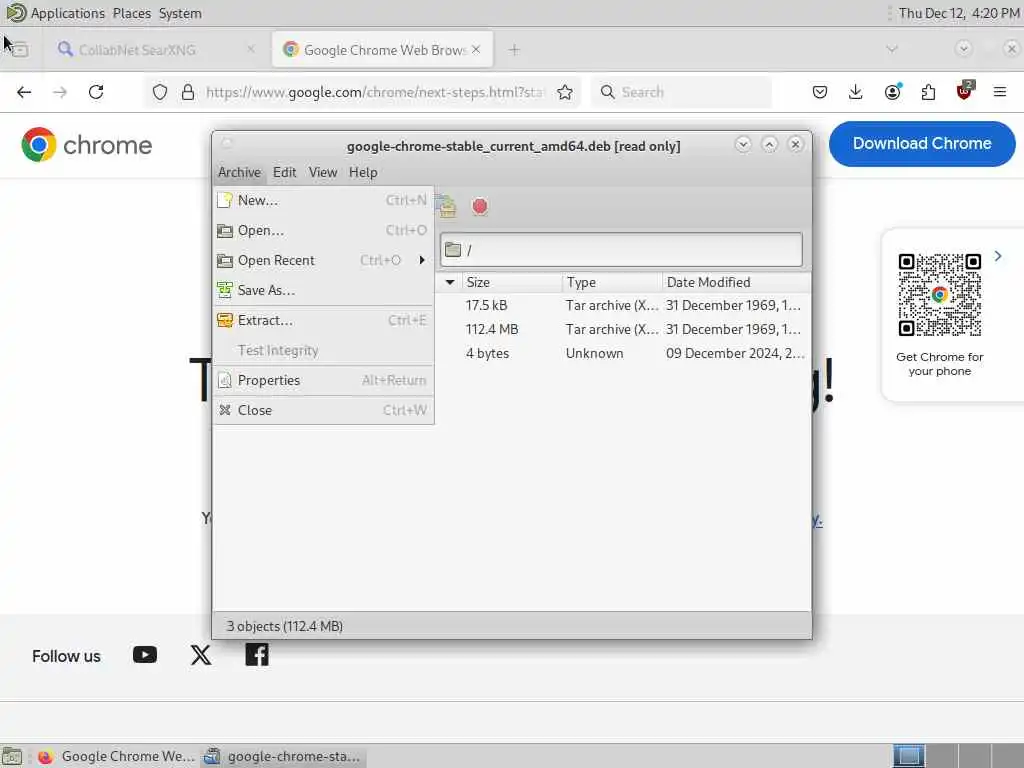
Task: Click the padlock site info icon
Action: click(x=188, y=92)
